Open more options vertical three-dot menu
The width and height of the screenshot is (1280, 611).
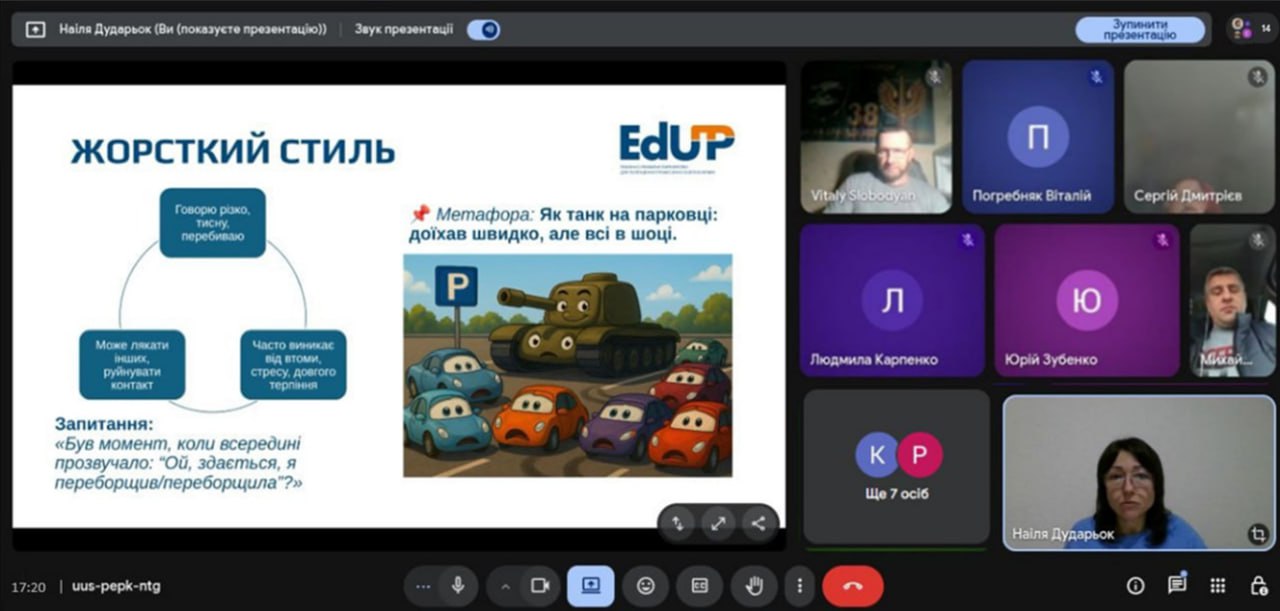point(799,586)
